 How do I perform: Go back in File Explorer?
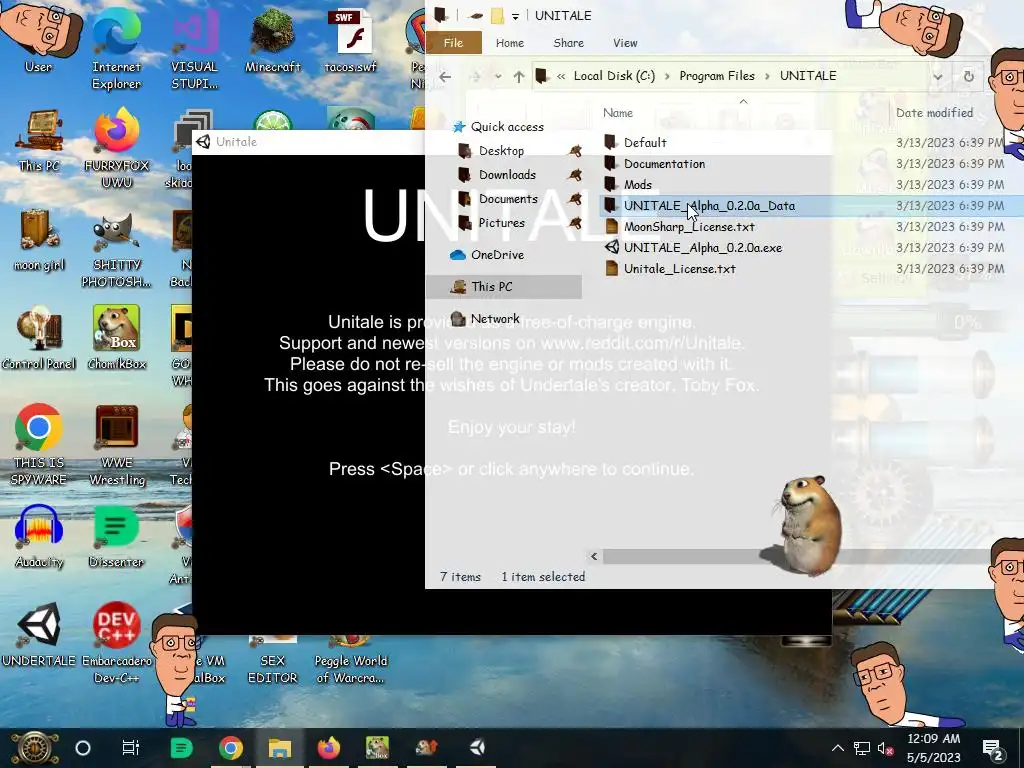tap(445, 76)
